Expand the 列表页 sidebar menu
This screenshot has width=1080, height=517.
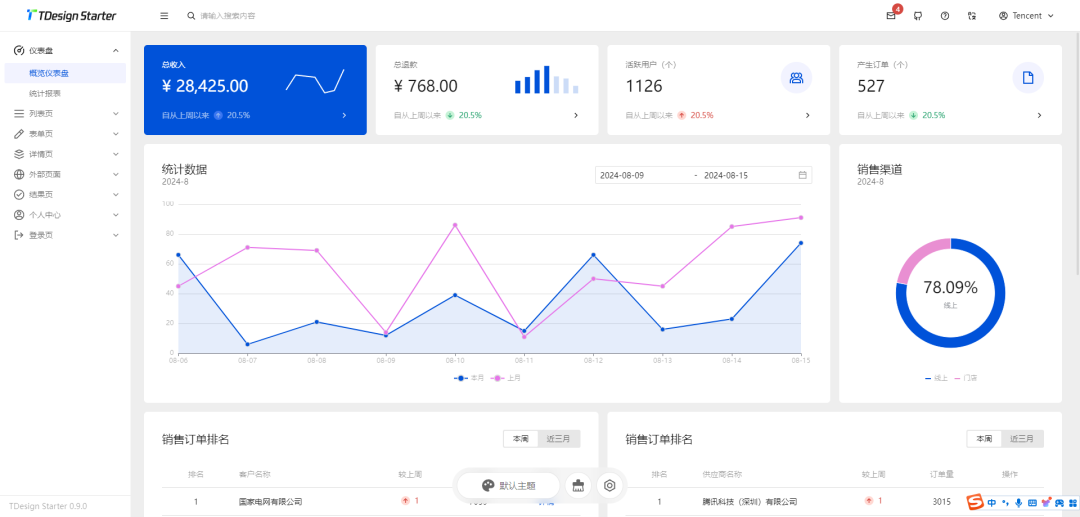click(x=65, y=114)
